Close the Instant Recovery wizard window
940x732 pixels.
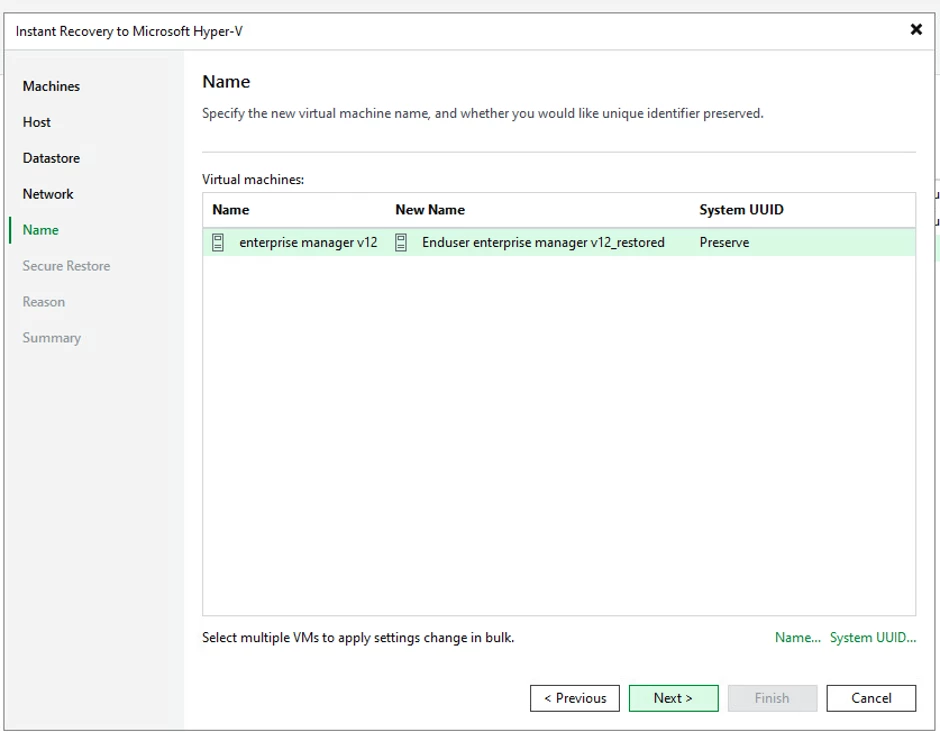[x=915, y=29]
